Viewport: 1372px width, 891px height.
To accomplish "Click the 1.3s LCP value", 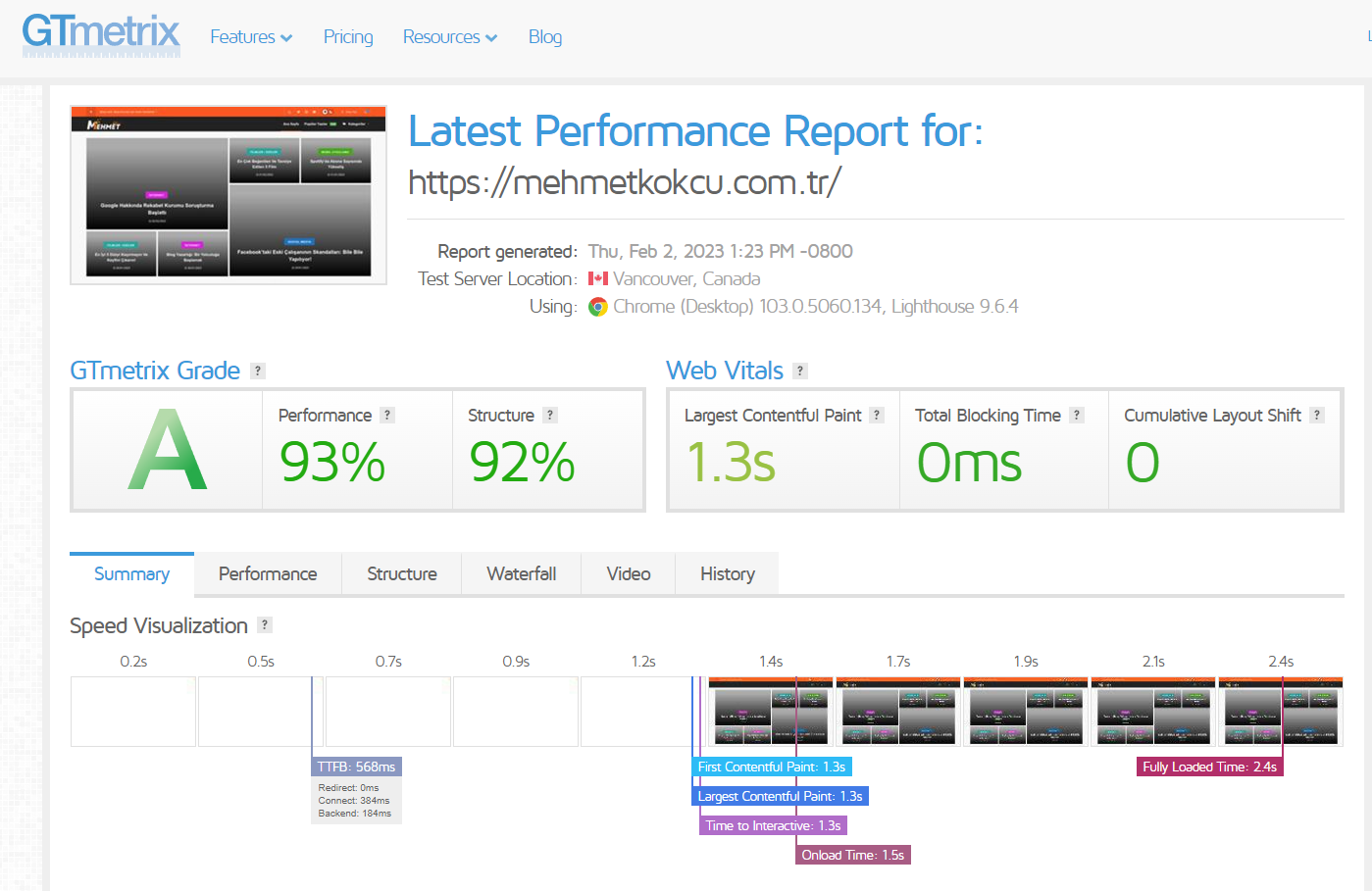I will pyautogui.click(x=731, y=462).
